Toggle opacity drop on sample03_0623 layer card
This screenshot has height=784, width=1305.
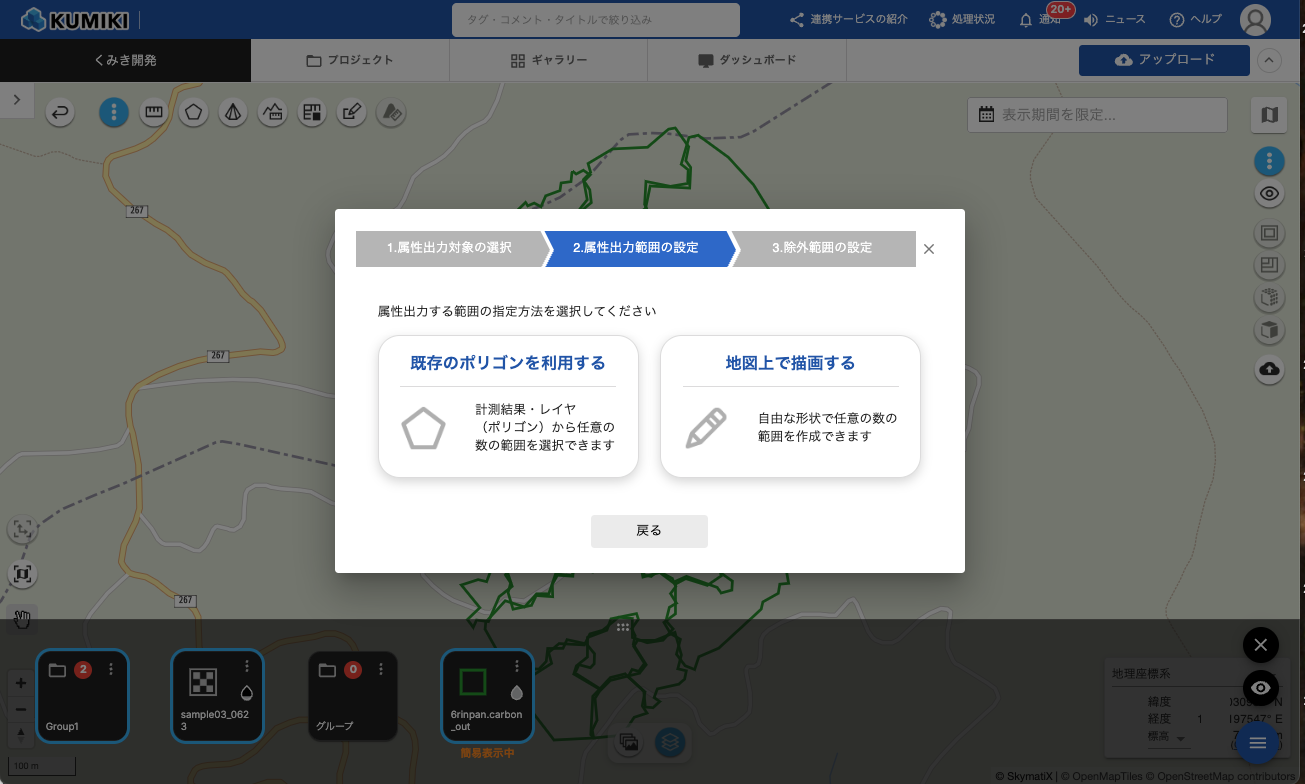tap(247, 692)
